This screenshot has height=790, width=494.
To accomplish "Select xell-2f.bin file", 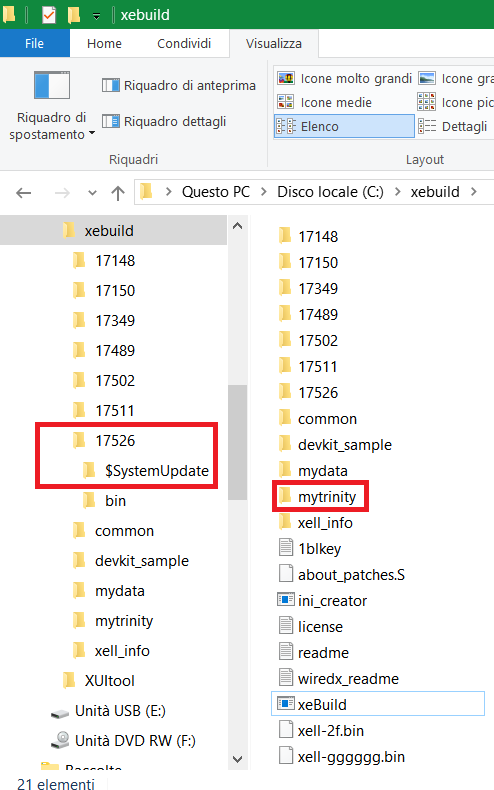I will [x=321, y=731].
